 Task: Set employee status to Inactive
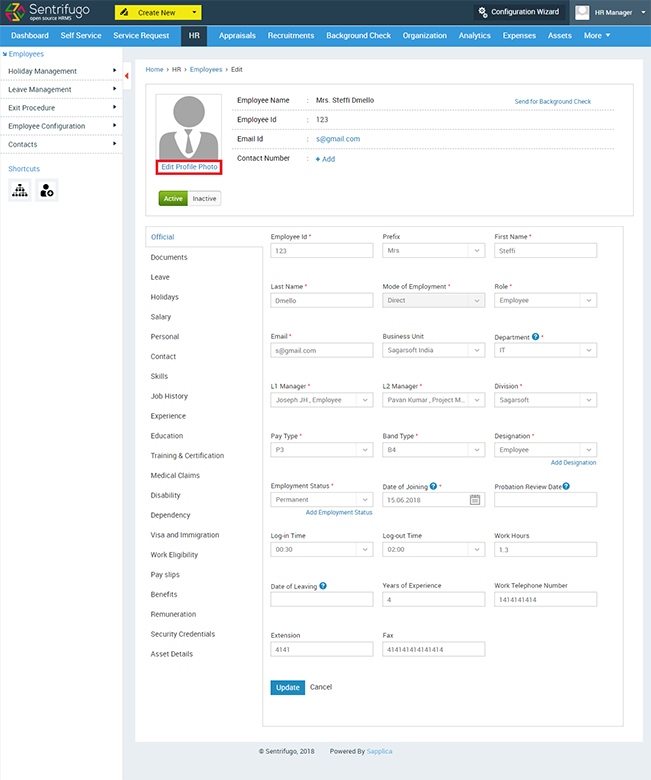click(x=204, y=198)
